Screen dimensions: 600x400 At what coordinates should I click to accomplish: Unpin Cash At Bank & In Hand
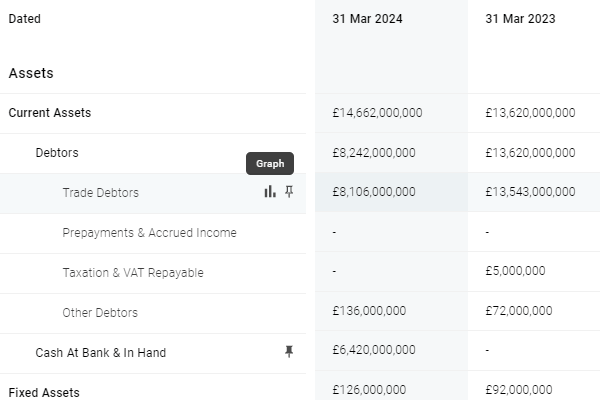click(x=289, y=352)
